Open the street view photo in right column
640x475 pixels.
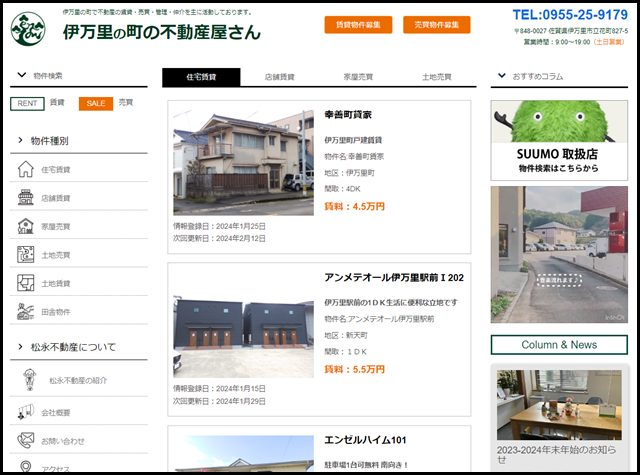tap(559, 255)
